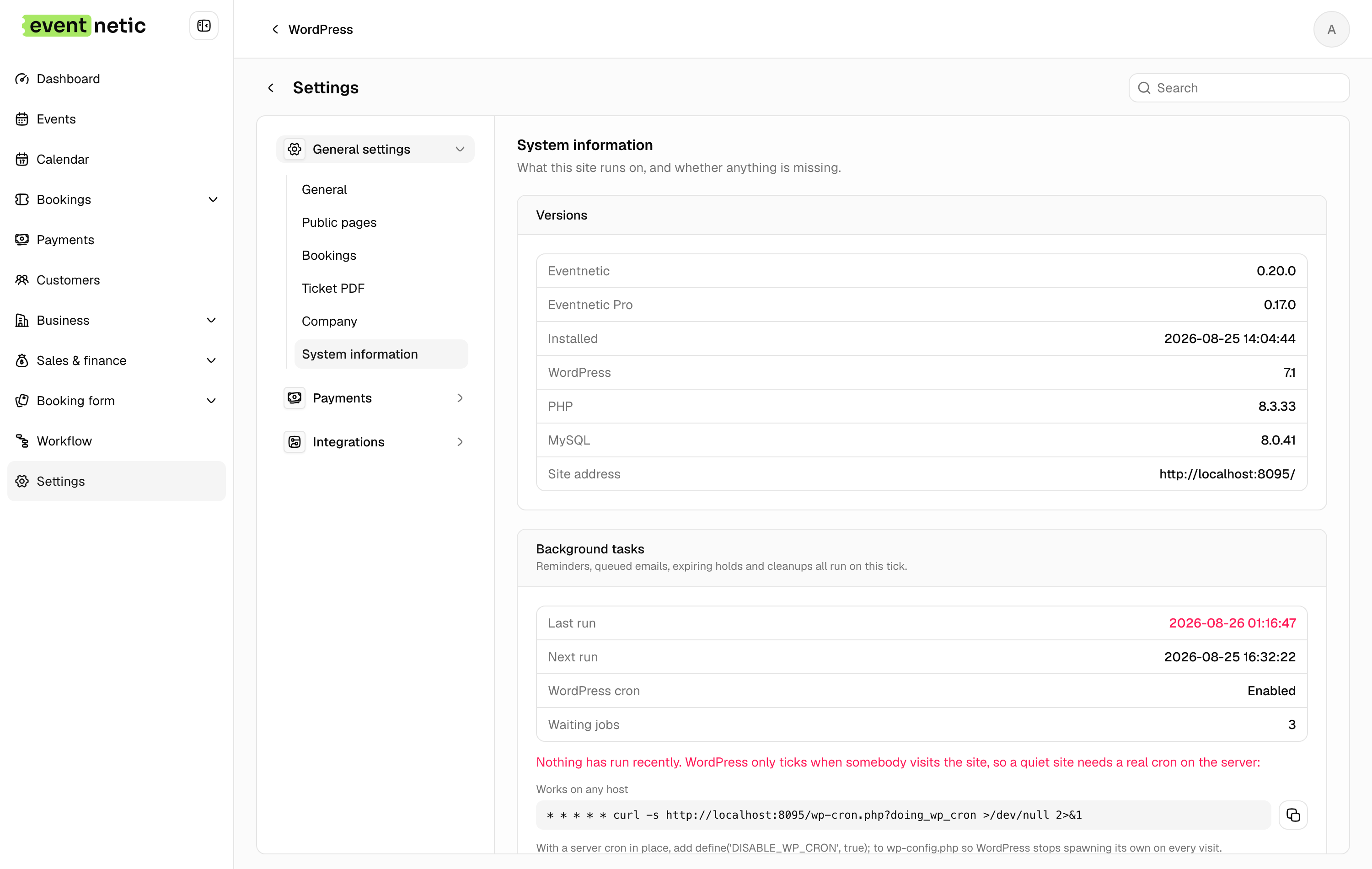Expand the Payments settings section

click(x=460, y=398)
